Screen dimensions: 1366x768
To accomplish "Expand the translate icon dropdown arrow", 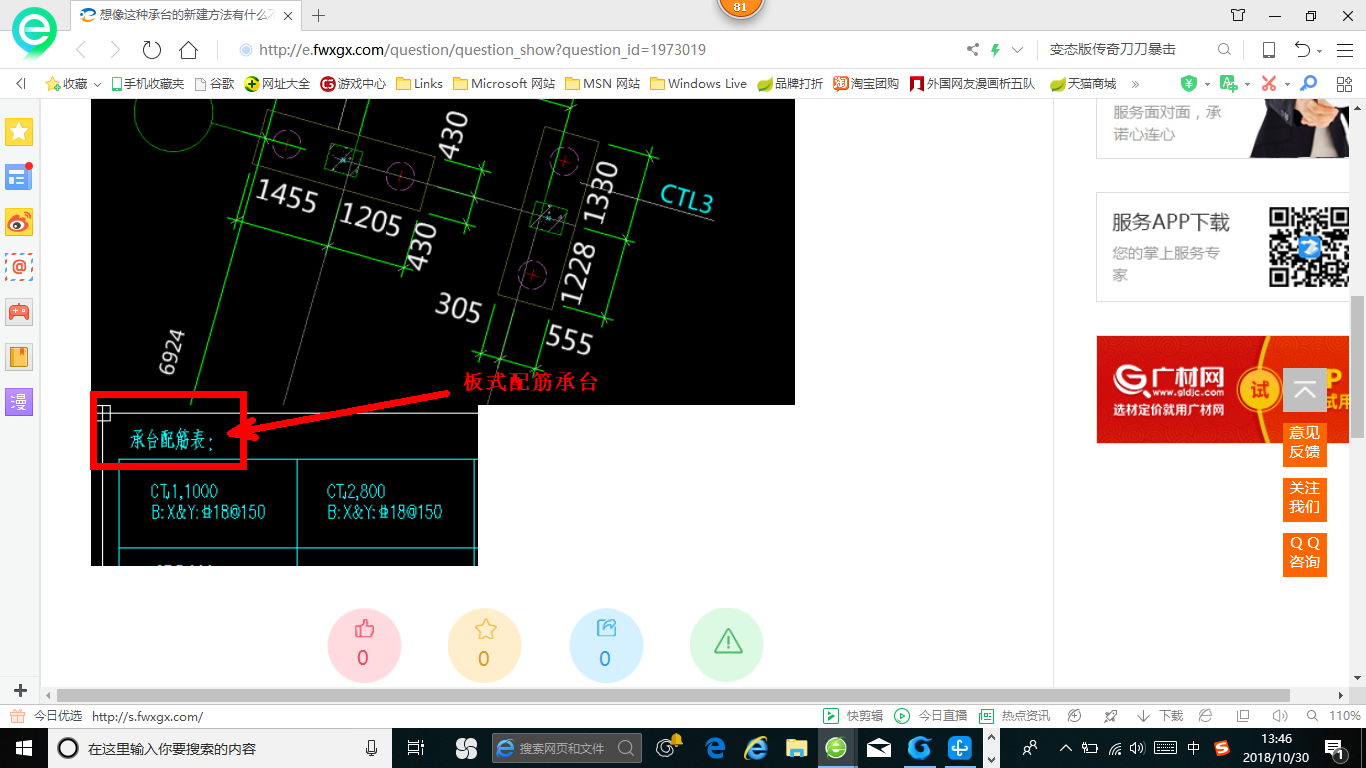I will point(1246,84).
